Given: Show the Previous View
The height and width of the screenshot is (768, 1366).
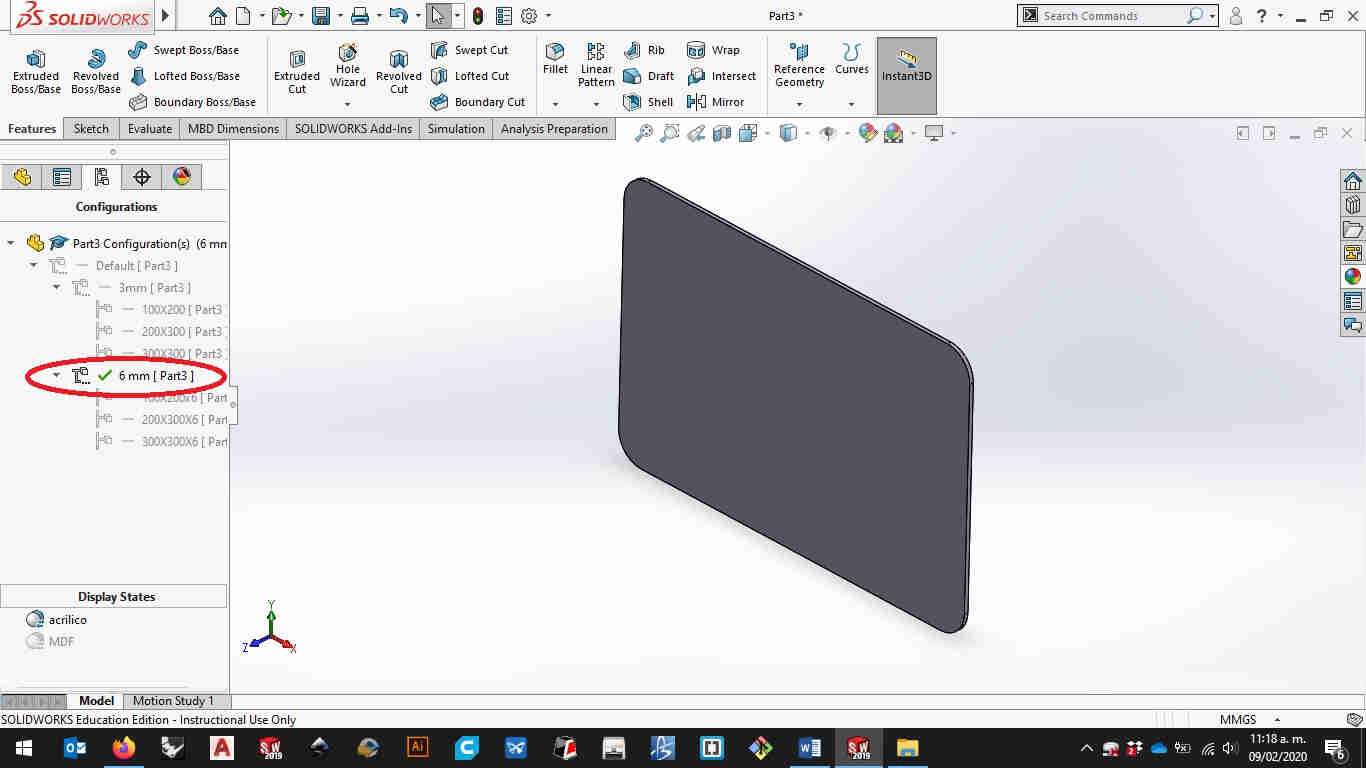Looking at the screenshot, I should (696, 133).
